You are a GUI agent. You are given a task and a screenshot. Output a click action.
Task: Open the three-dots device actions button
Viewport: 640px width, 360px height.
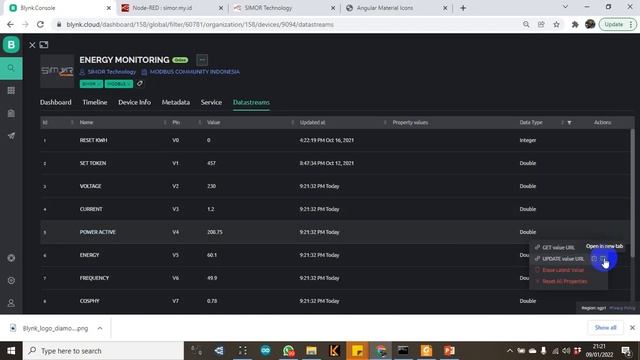click(202, 60)
